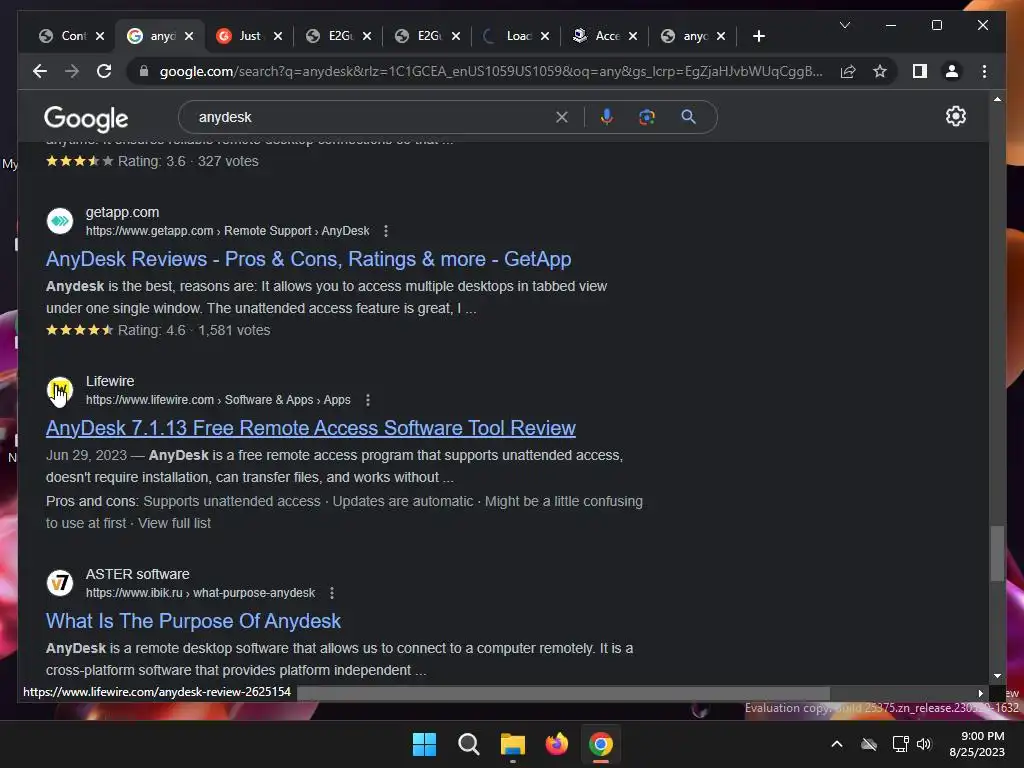Close the Acce tab
The height and width of the screenshot is (768, 1024).
coord(632,36)
